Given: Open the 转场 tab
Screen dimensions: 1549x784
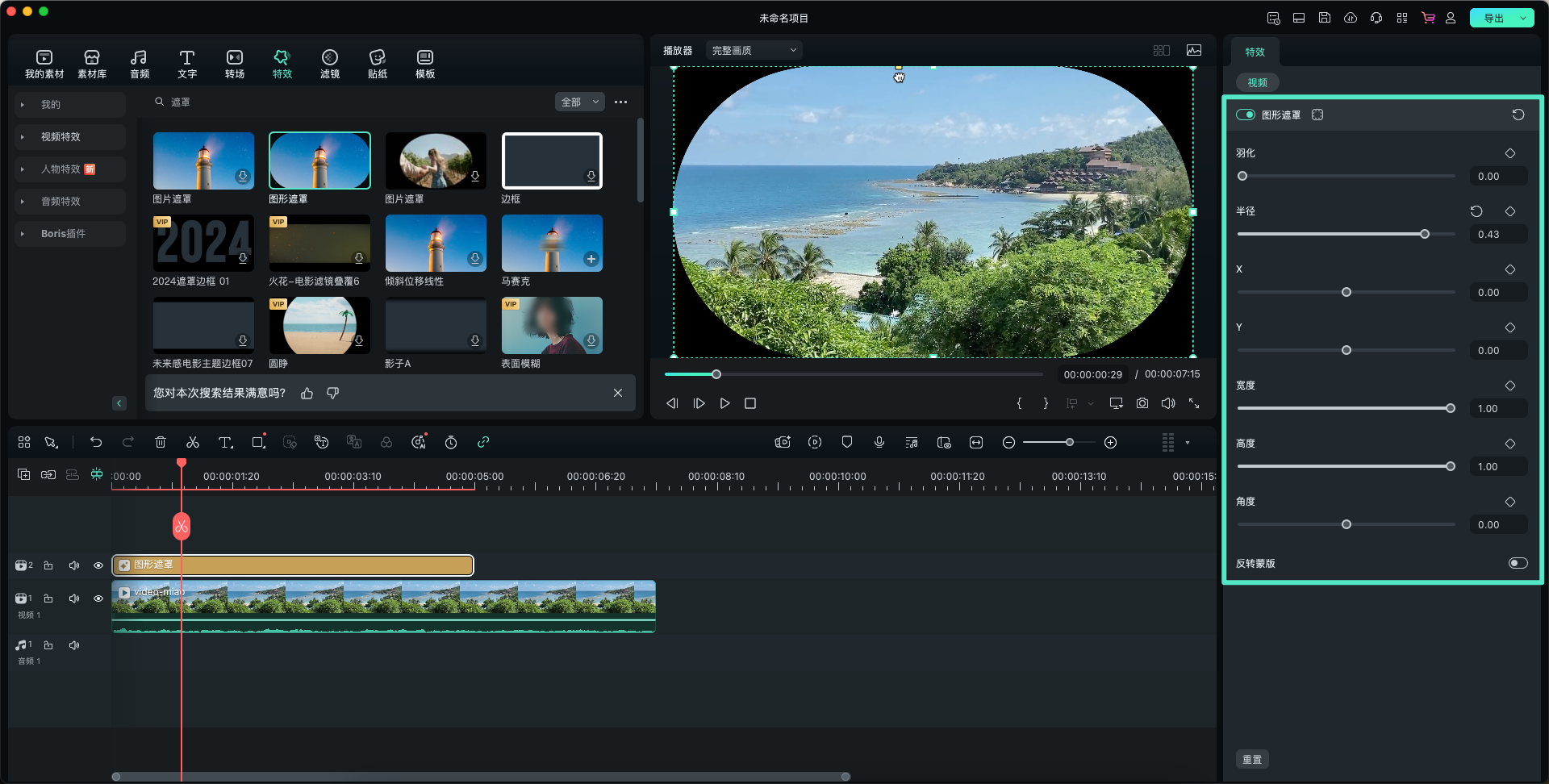Looking at the screenshot, I should pos(234,64).
